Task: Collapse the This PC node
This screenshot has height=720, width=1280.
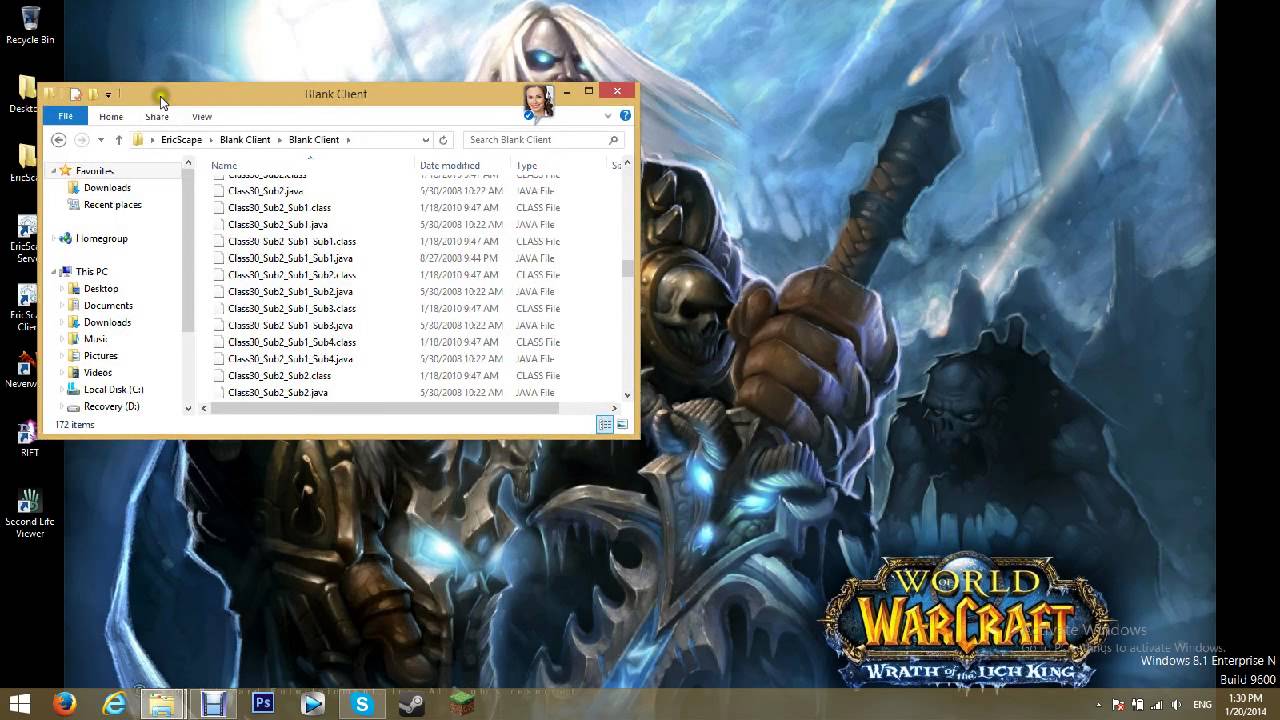Action: 54,272
